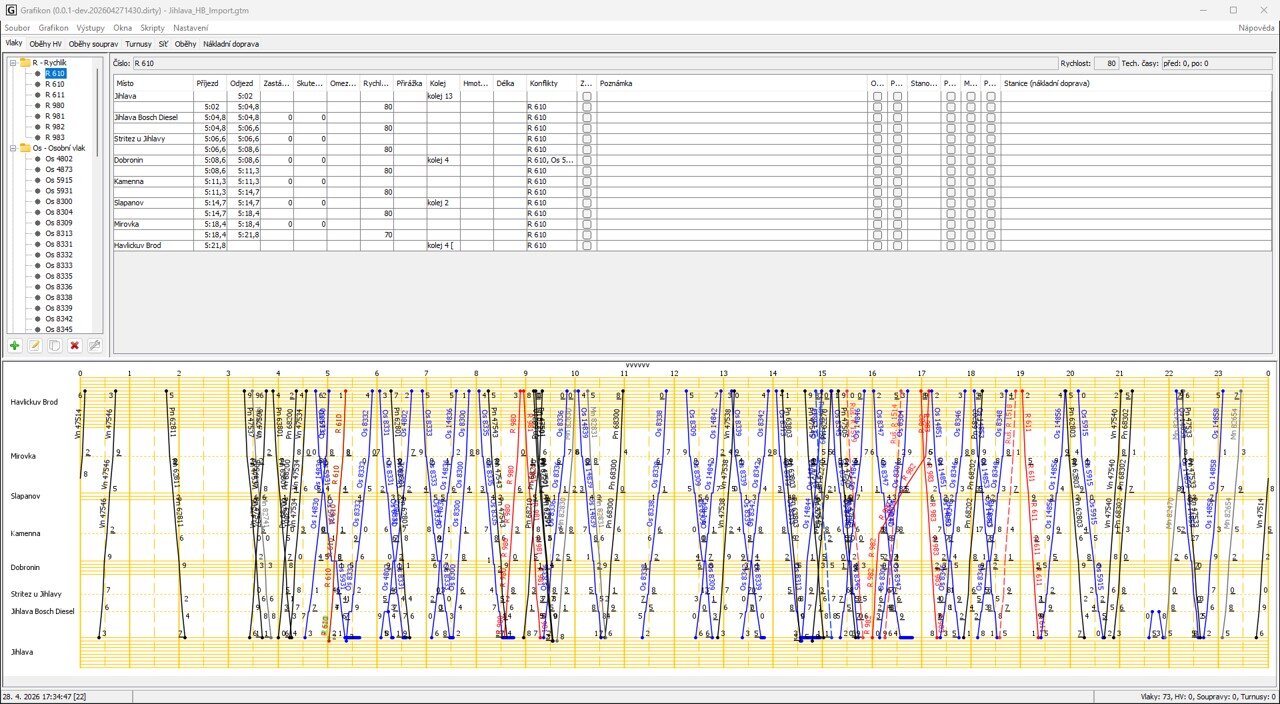Open the Nápověda help menu
This screenshot has height=704, width=1280.
1256,28
